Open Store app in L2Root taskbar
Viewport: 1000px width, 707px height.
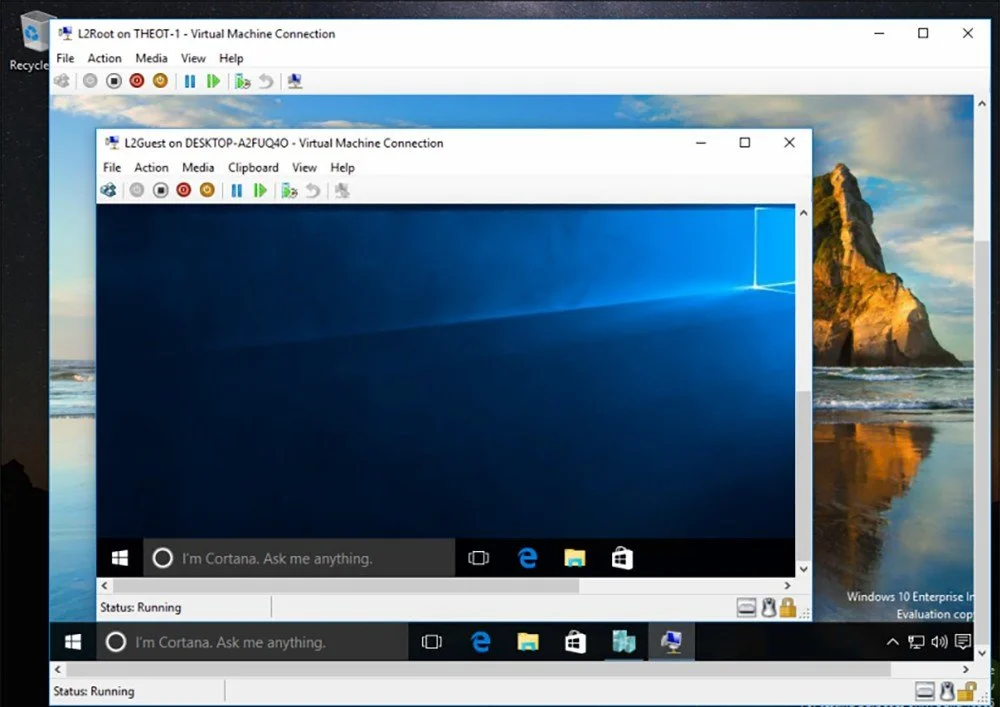click(x=575, y=641)
